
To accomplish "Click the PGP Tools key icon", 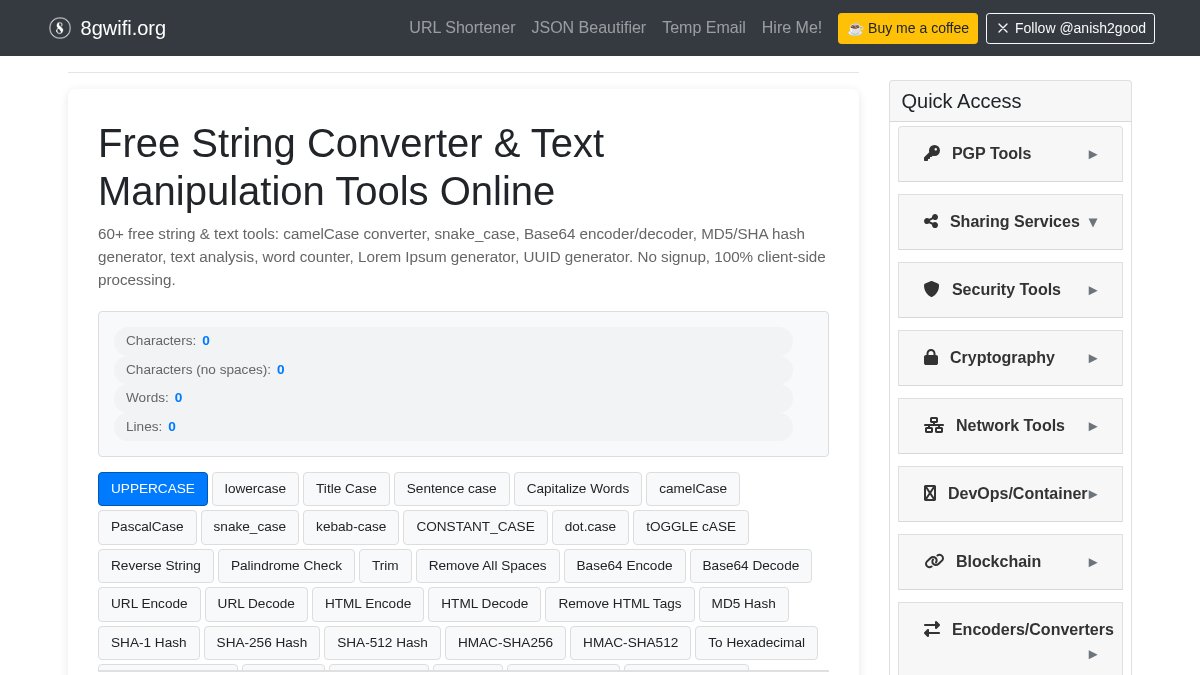I will pyautogui.click(x=931, y=153).
